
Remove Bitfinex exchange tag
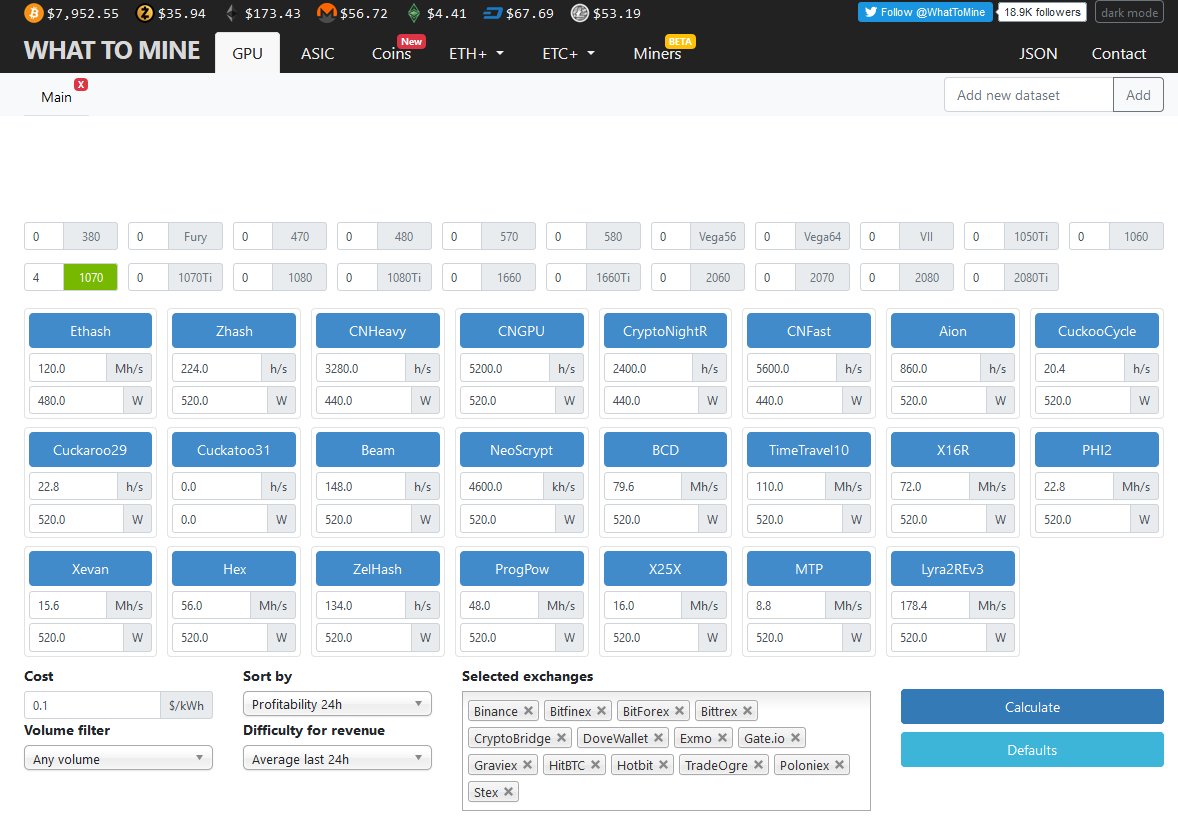pos(601,711)
